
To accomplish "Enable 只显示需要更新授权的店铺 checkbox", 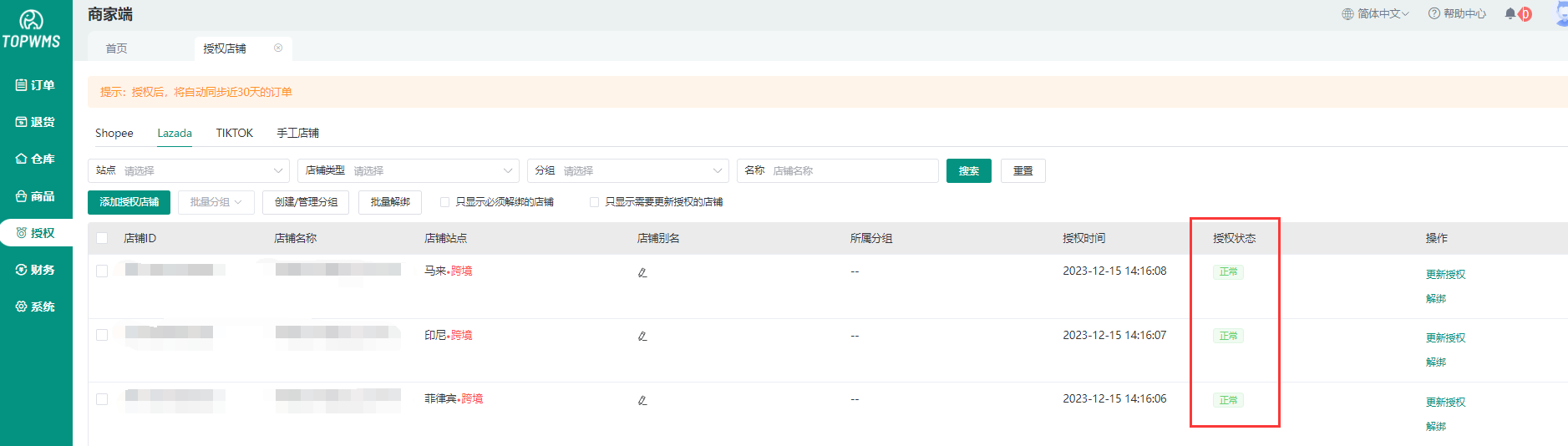I will tap(594, 202).
